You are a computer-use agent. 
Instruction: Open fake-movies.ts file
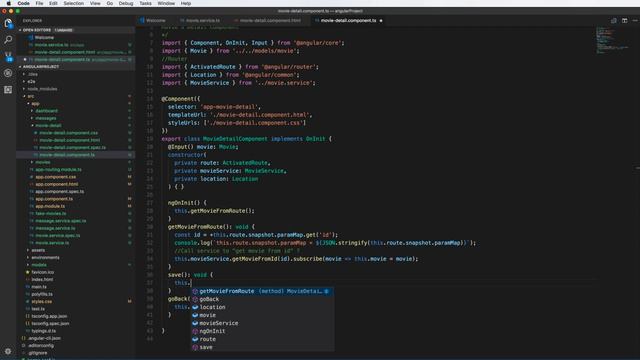click(x=51, y=213)
